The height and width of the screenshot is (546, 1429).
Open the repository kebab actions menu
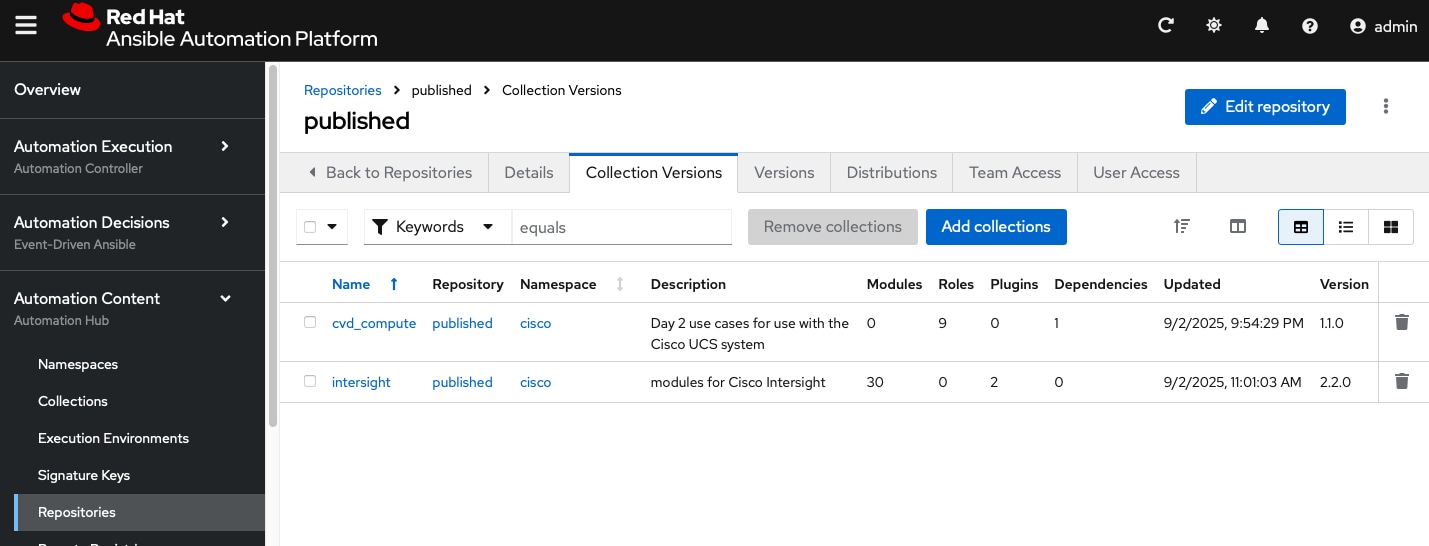[x=1386, y=106]
